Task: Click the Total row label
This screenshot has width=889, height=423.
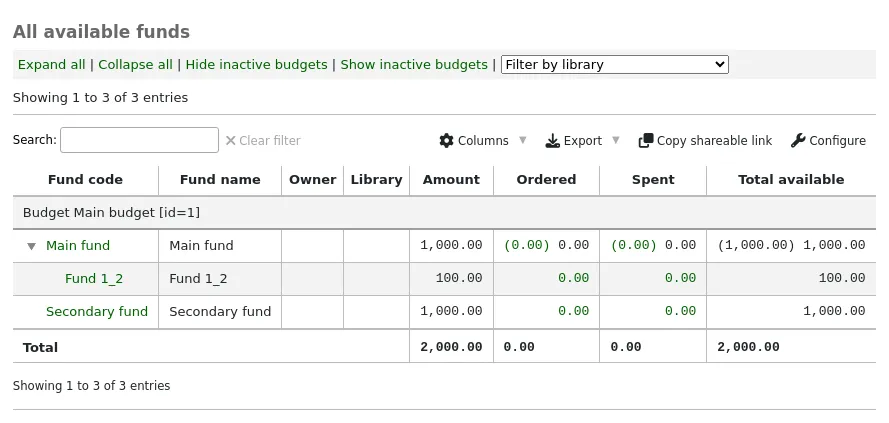Action: [x=40, y=348]
